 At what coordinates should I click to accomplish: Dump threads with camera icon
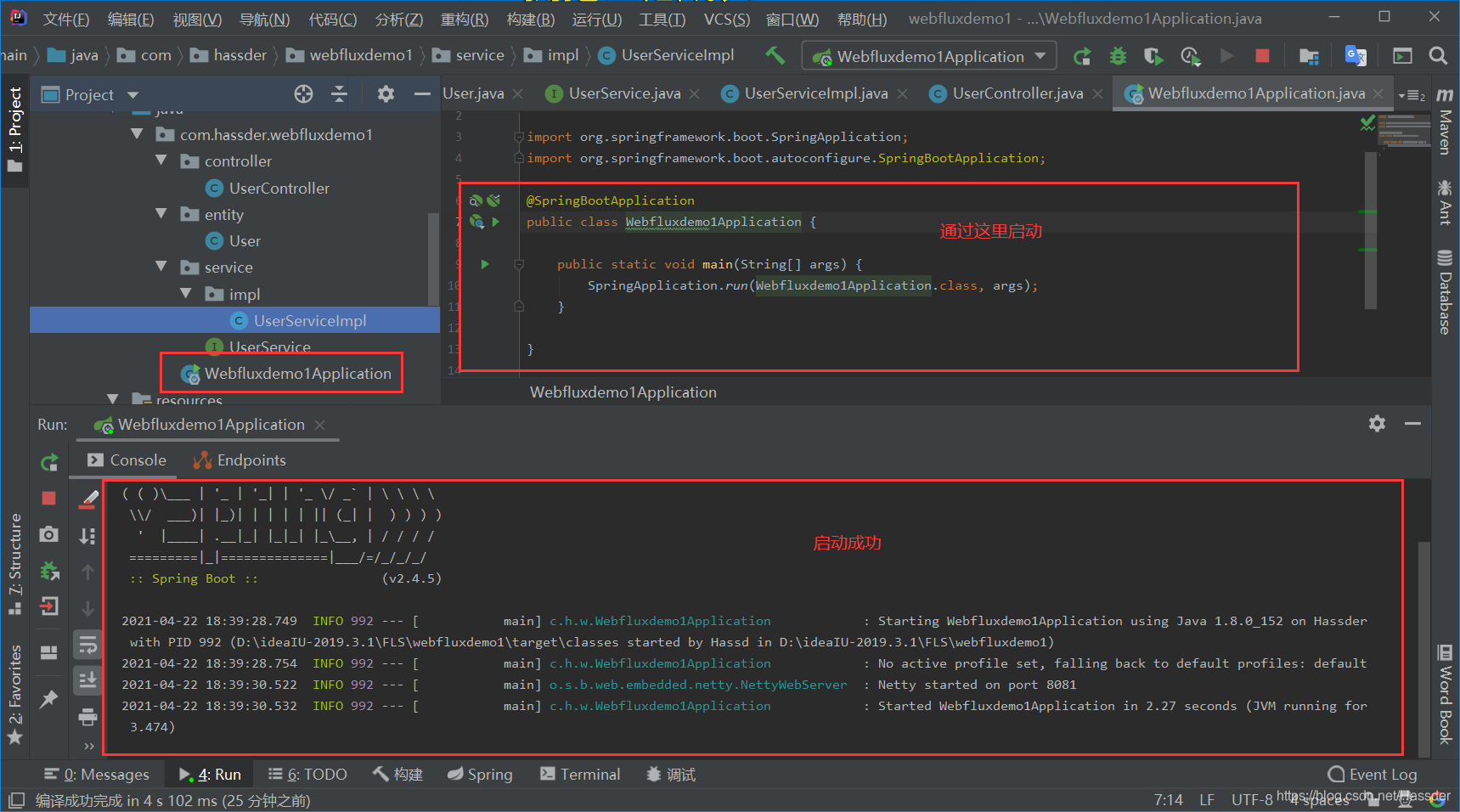click(49, 533)
